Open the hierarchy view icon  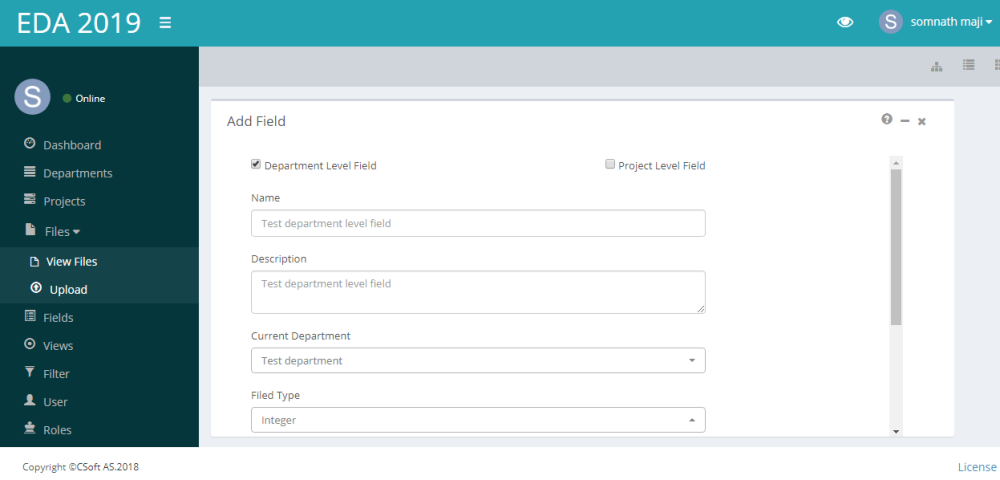point(937,66)
